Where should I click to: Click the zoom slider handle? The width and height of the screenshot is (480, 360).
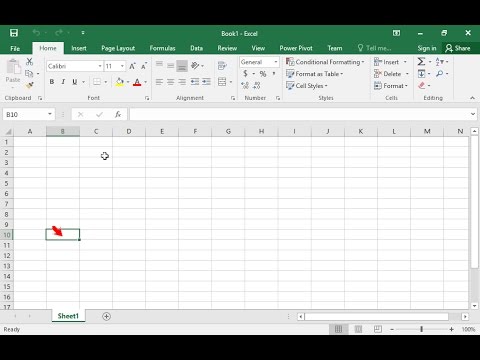pos(422,329)
